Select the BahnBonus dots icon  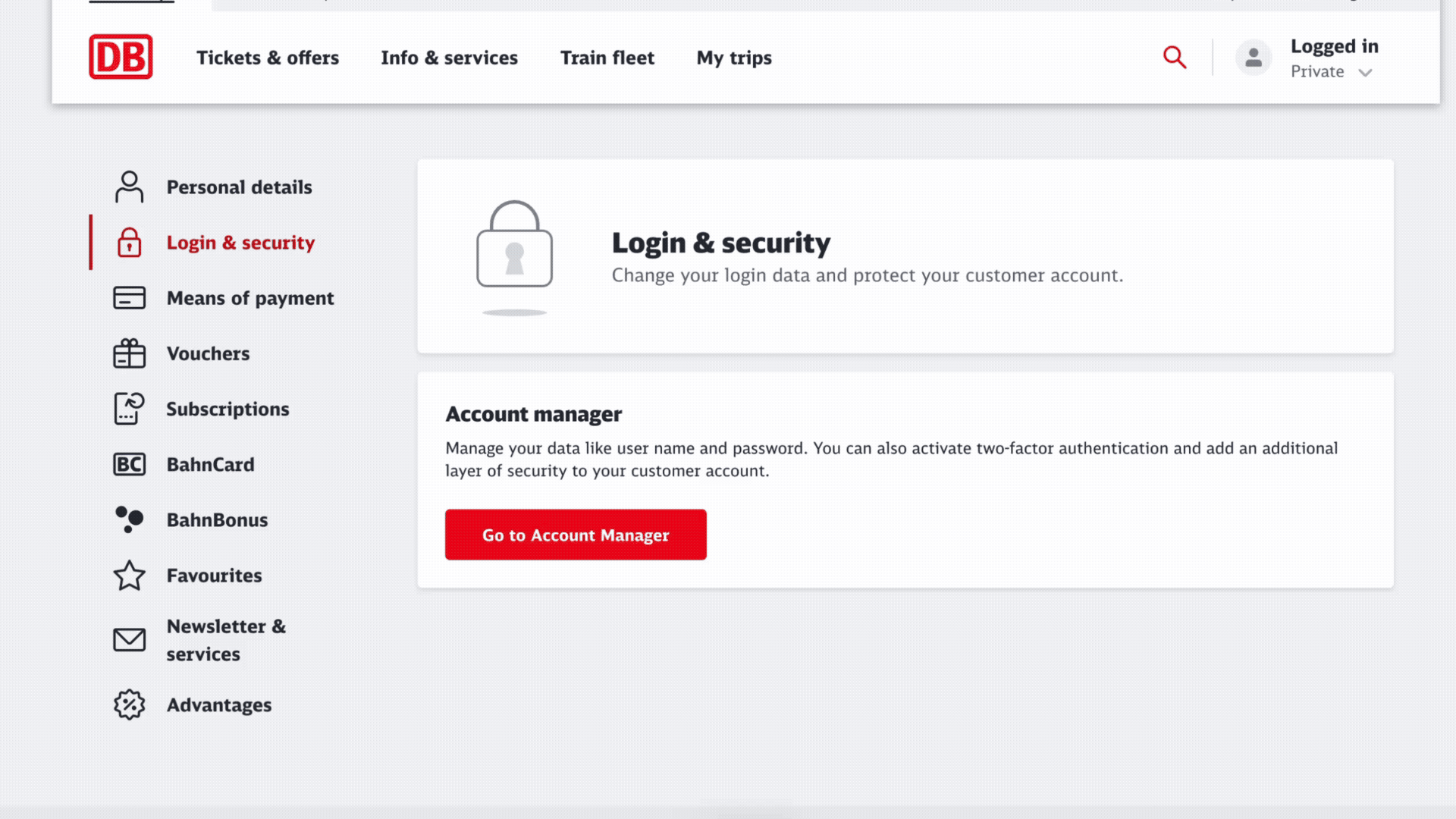coord(129,519)
